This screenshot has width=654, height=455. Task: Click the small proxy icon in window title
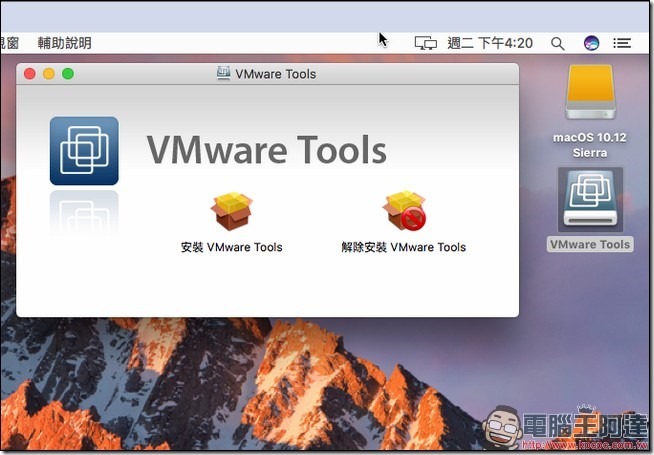coord(223,73)
